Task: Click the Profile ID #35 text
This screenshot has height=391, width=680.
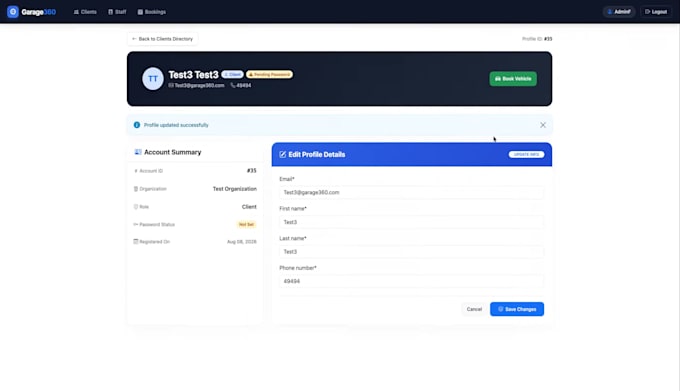Action: coord(537,39)
